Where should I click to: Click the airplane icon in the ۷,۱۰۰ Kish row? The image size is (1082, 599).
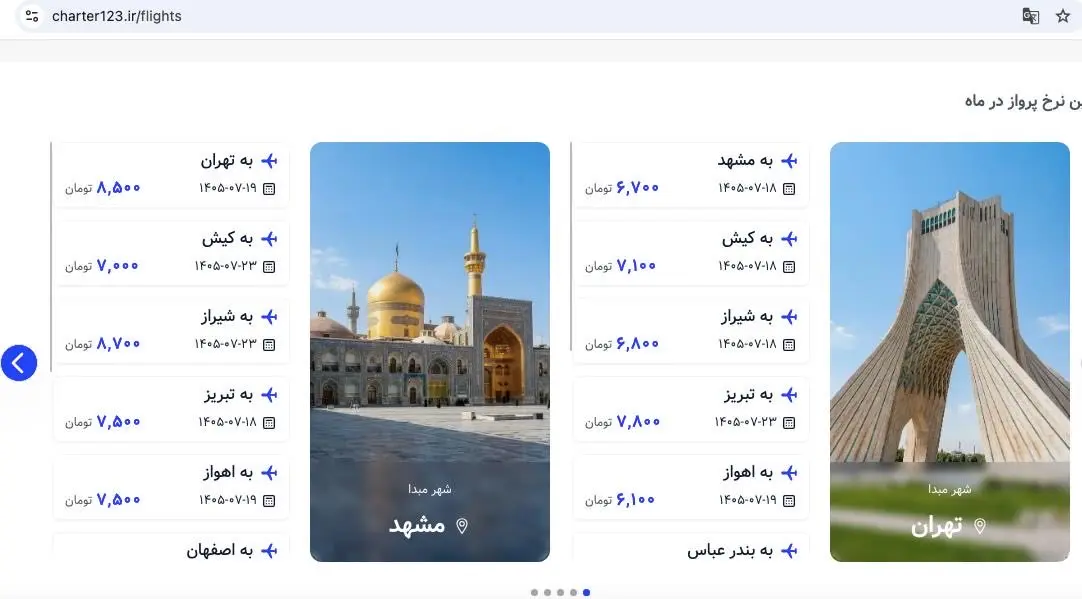[x=789, y=239]
